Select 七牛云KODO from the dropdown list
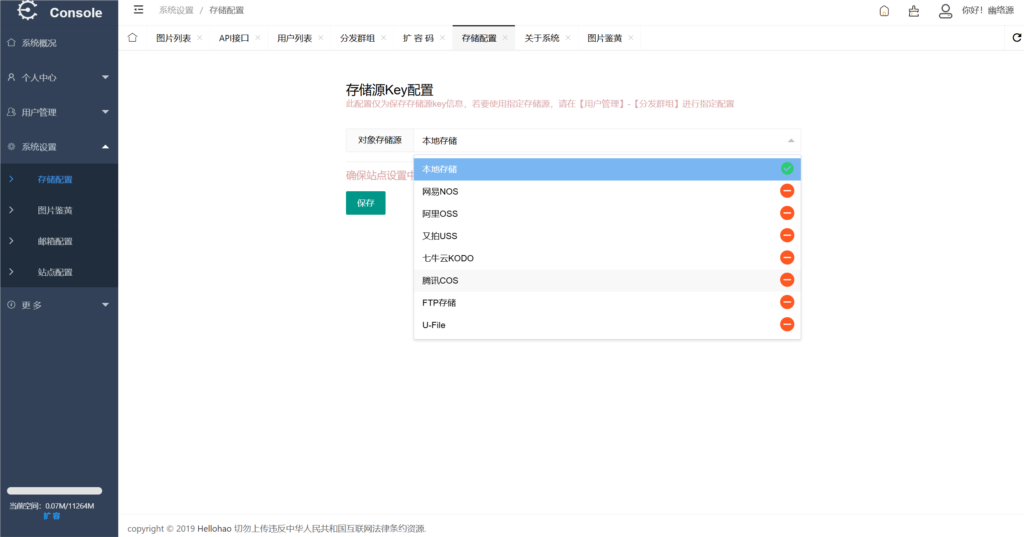The height and width of the screenshot is (537, 1024). (x=607, y=257)
